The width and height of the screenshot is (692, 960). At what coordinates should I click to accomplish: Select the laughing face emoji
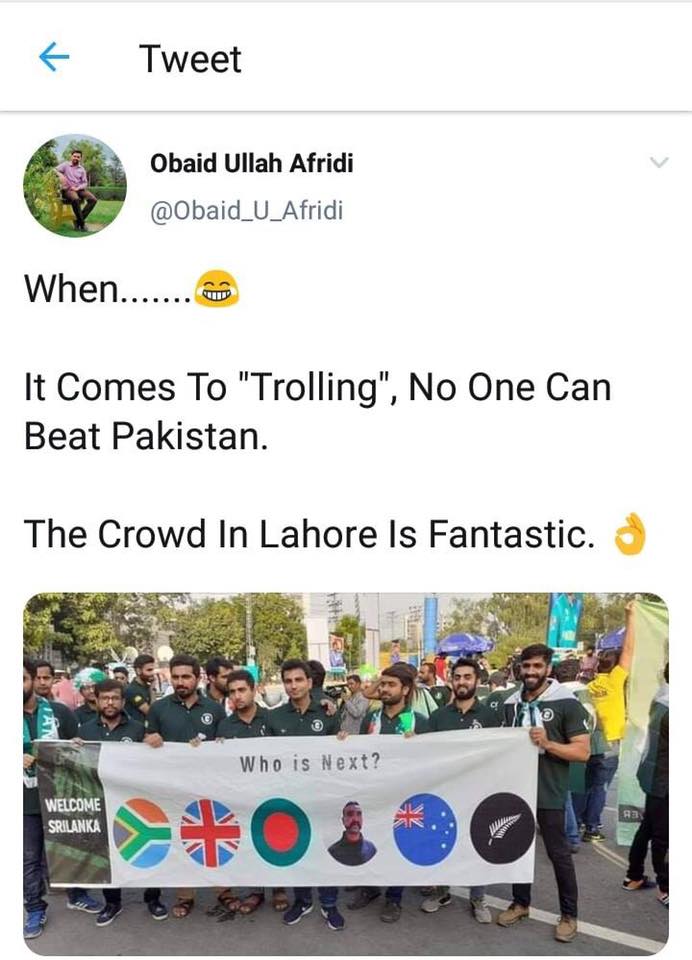point(217,288)
